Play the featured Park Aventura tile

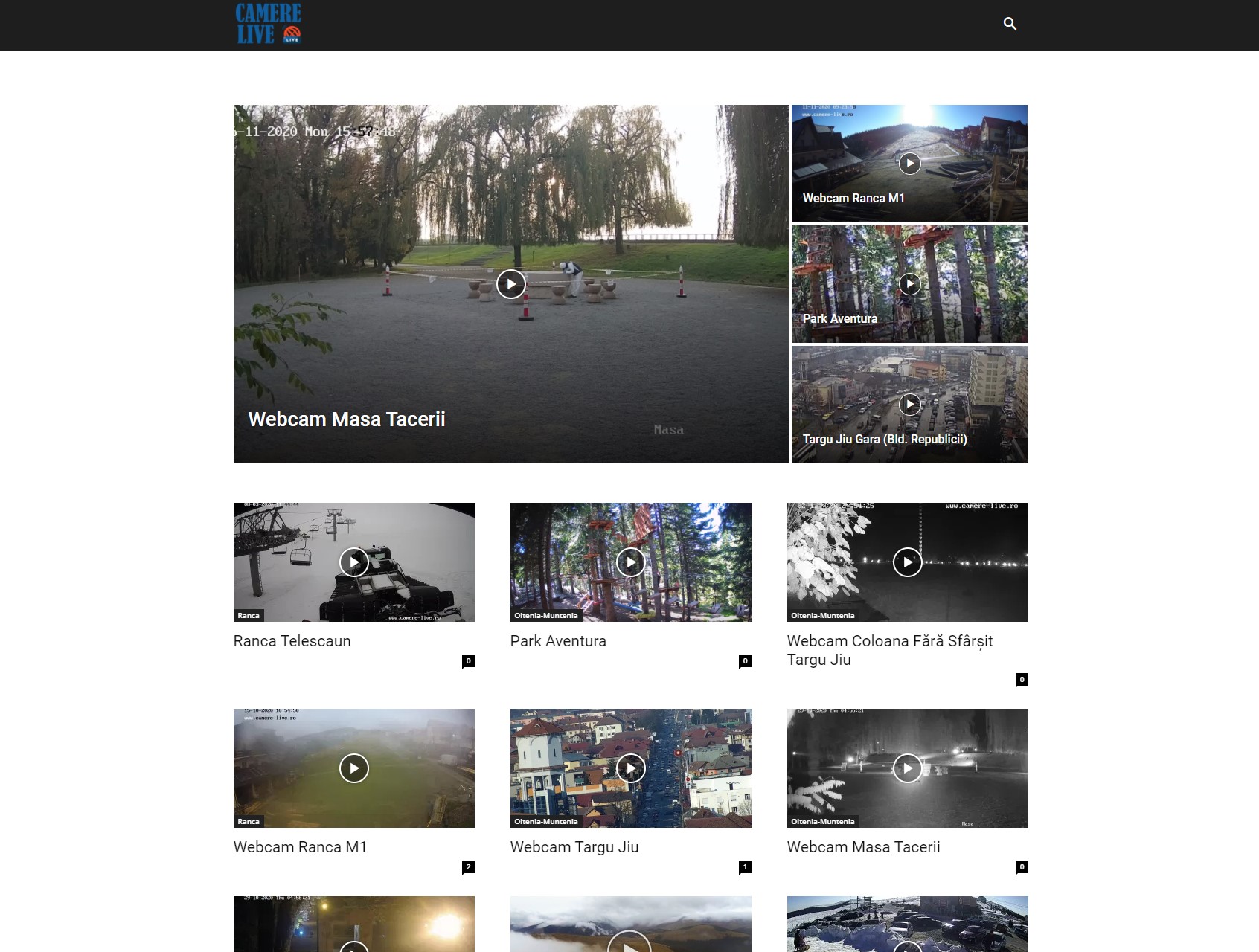909,284
